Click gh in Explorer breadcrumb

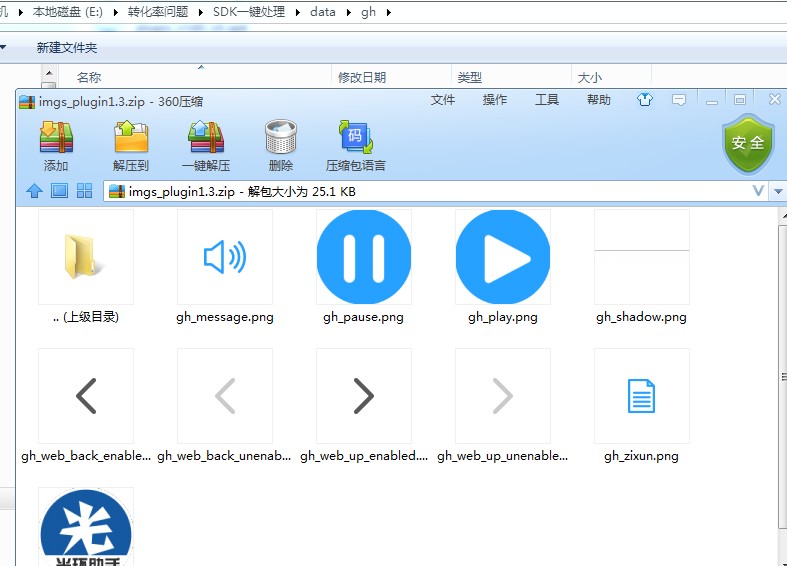click(x=368, y=12)
